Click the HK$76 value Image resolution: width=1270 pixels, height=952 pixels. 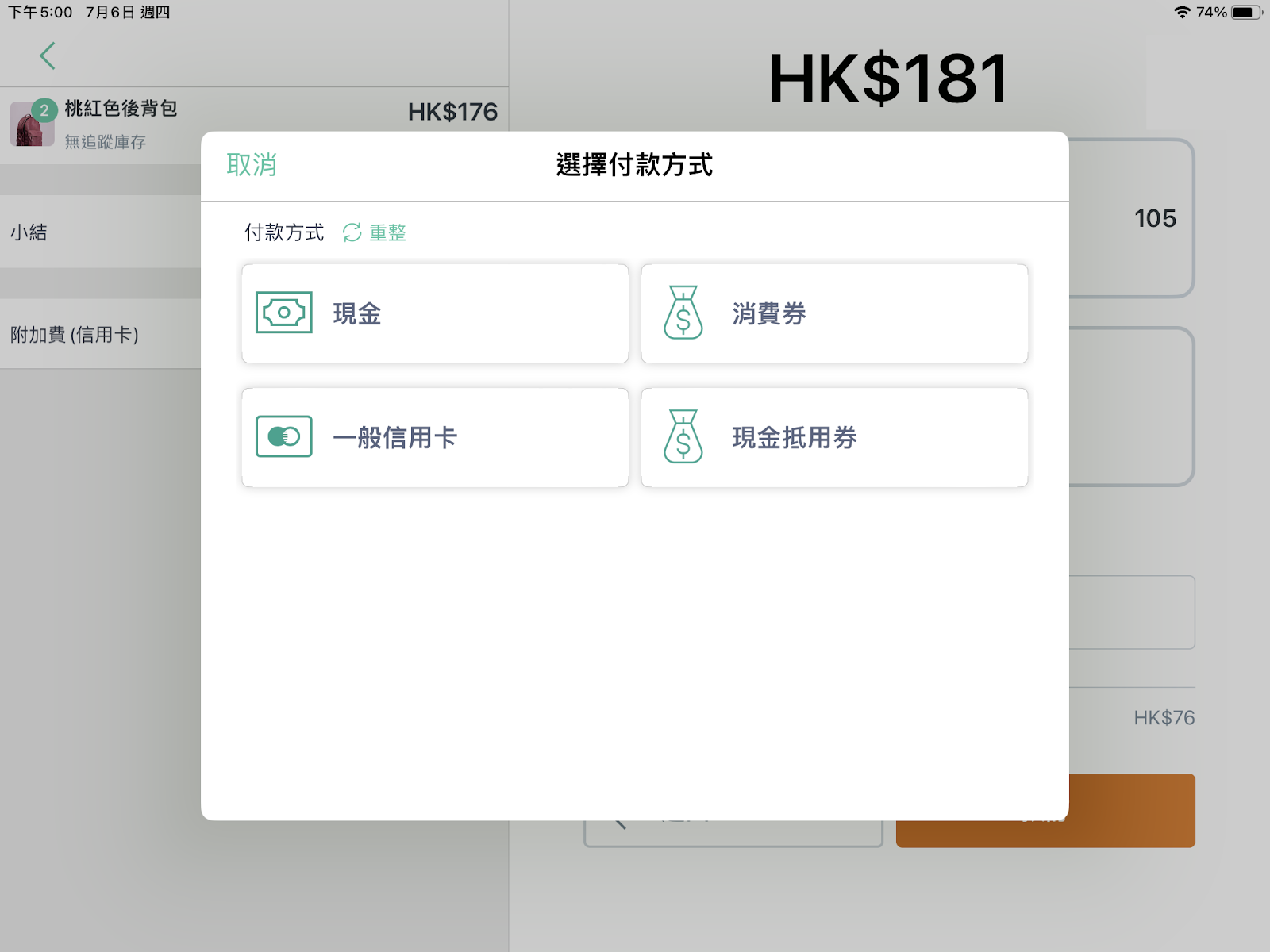coord(1164,718)
